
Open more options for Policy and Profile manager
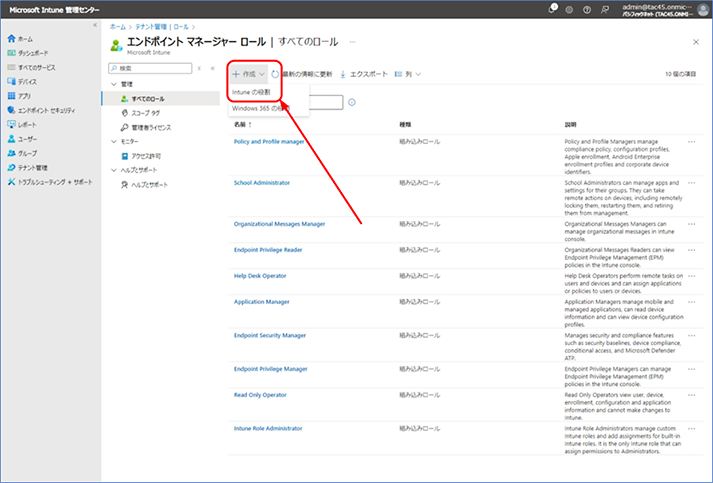point(691,142)
